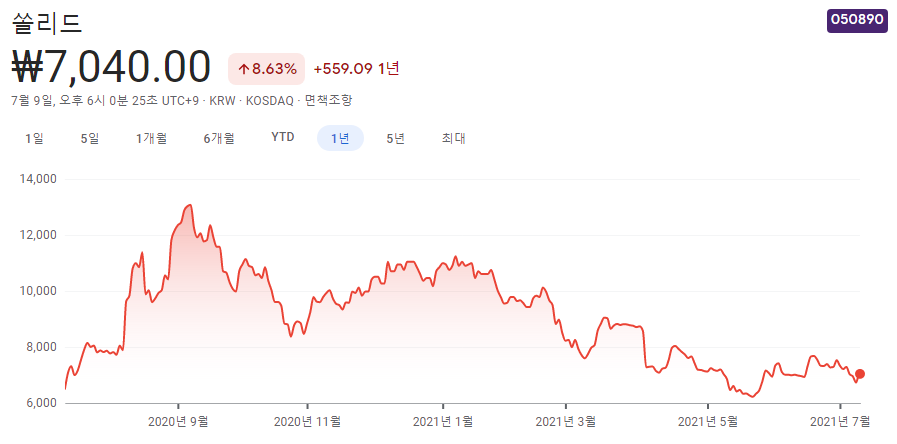This screenshot has width=897, height=444.
Task: Click the 2021년 5월 axis label
Action: [708, 422]
